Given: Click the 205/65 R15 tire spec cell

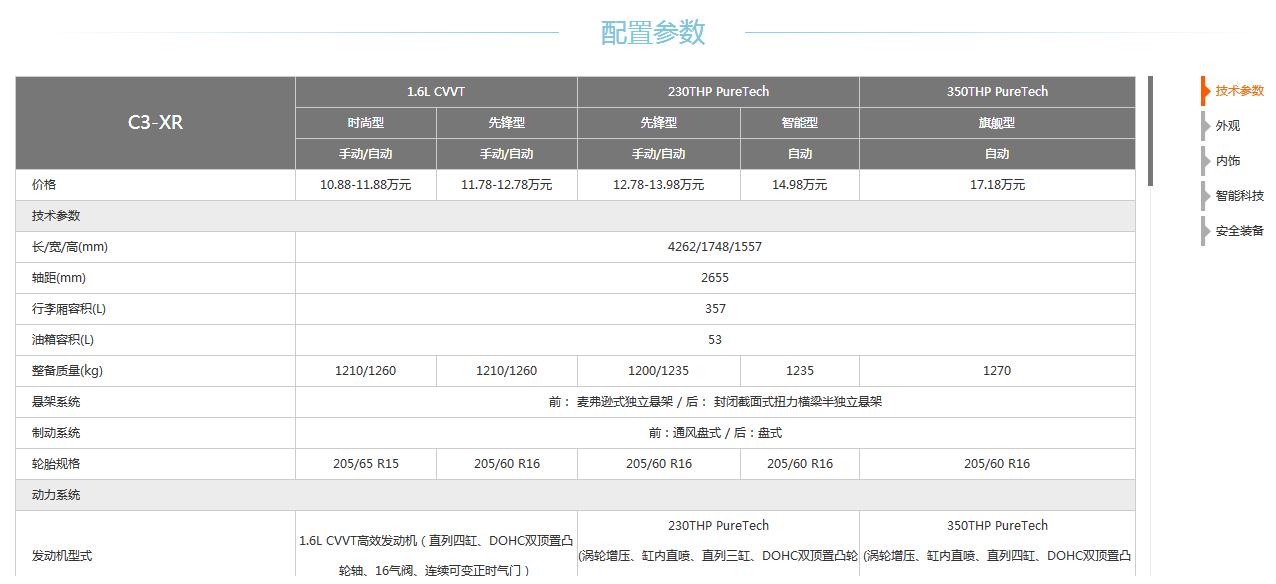Looking at the screenshot, I should [365, 464].
